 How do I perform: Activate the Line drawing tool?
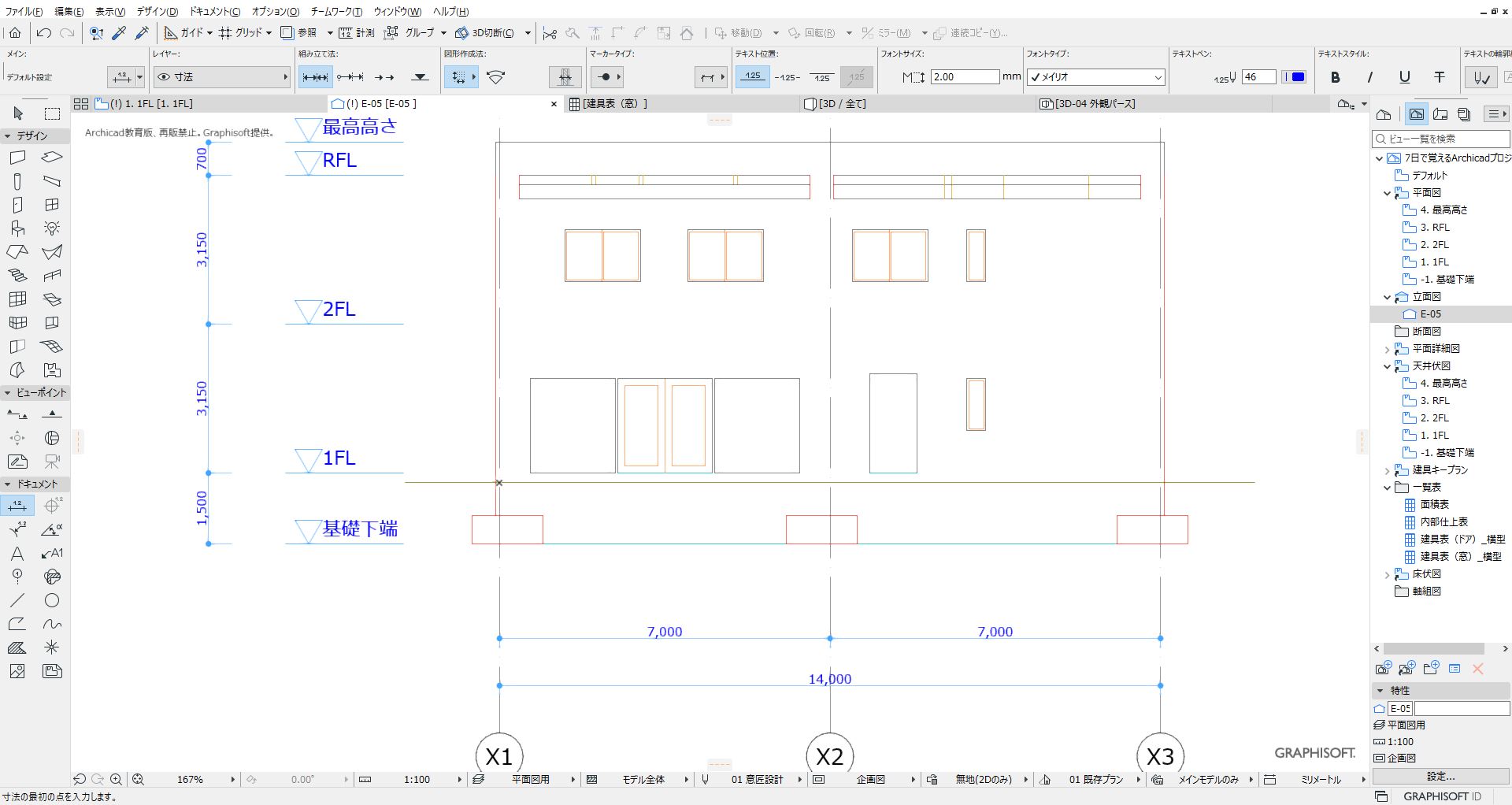coord(17,601)
